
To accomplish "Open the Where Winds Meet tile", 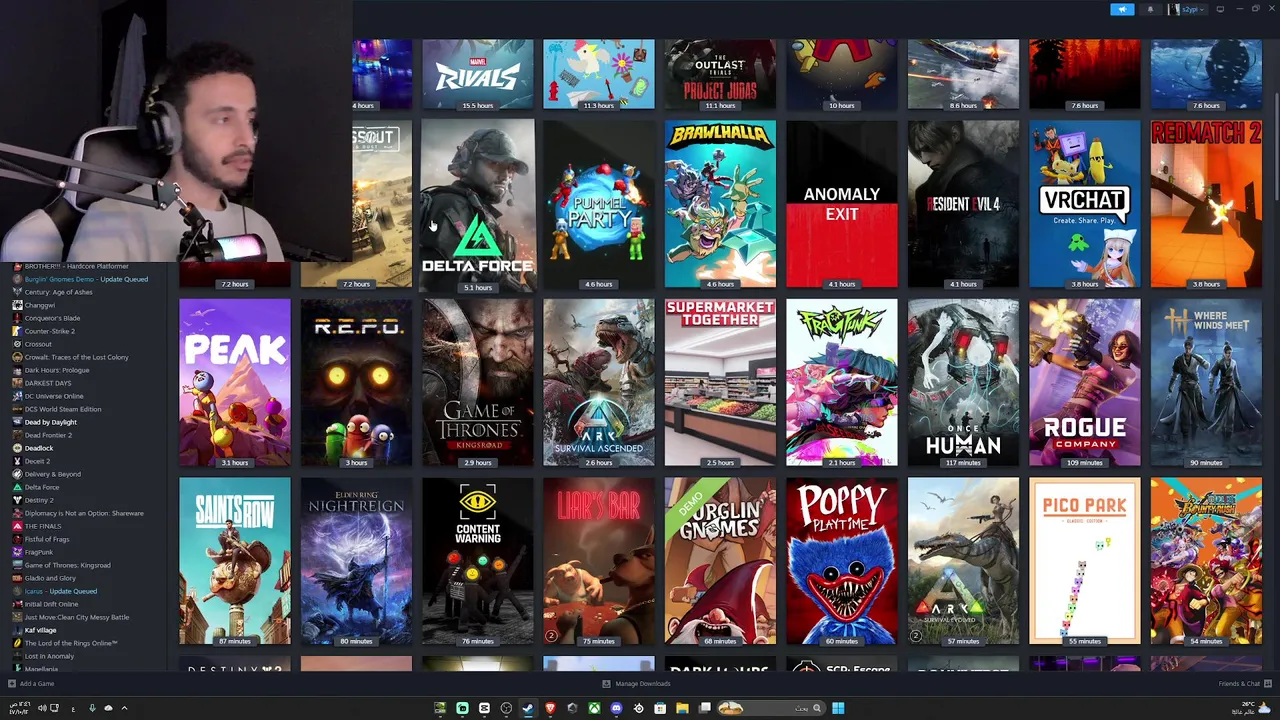I will (x=1206, y=382).
